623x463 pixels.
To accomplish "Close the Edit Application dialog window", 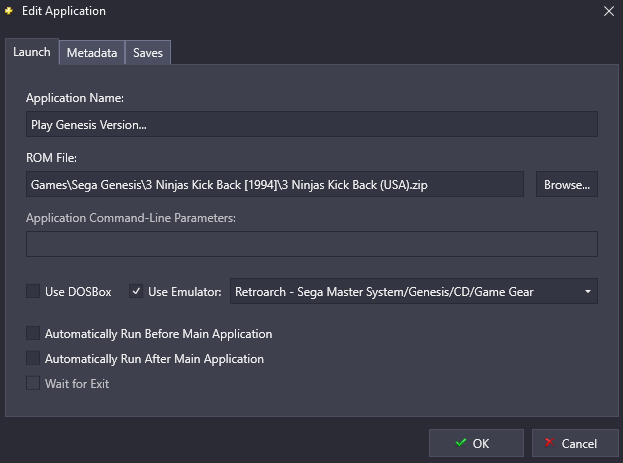I will click(x=609, y=11).
